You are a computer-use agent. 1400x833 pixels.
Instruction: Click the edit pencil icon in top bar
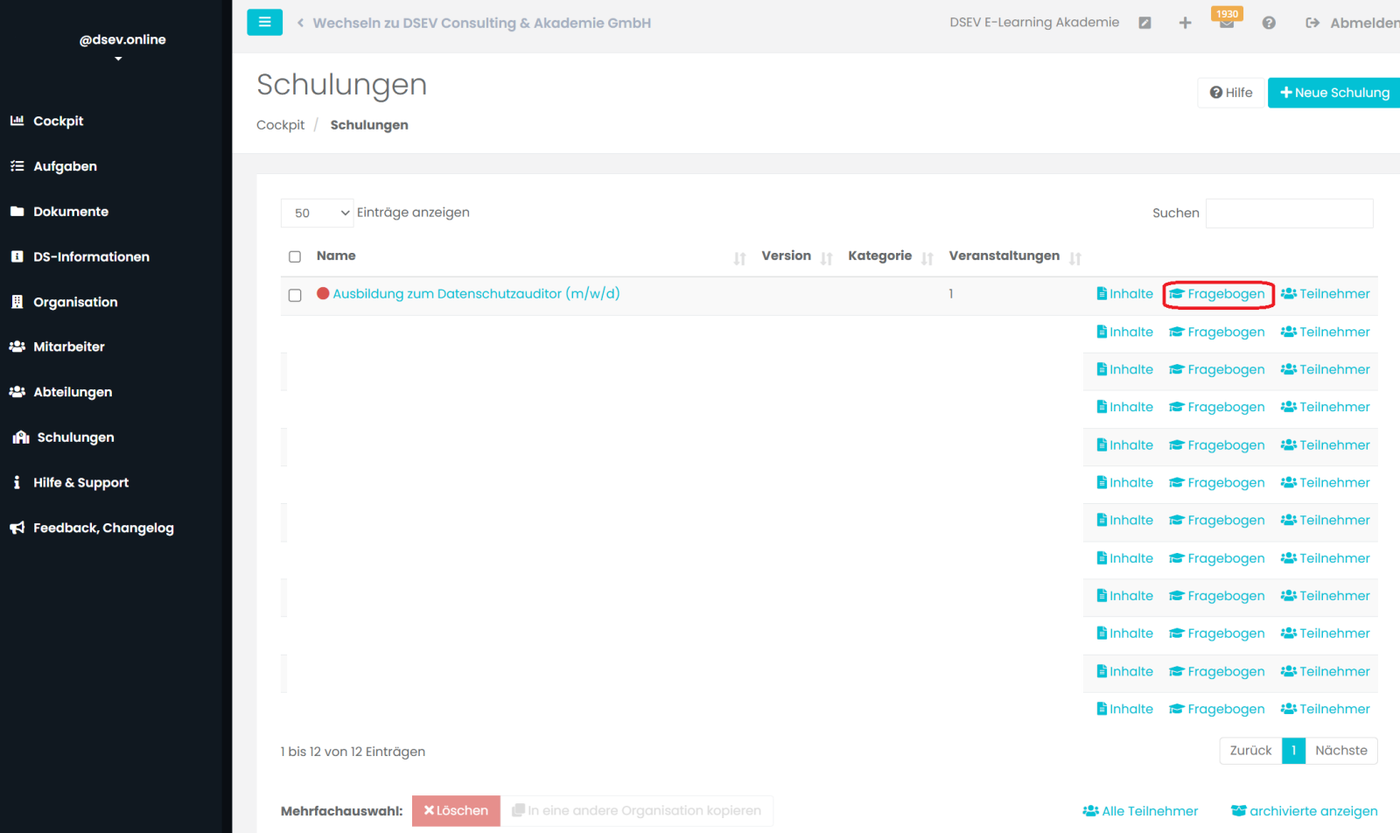click(x=1145, y=23)
